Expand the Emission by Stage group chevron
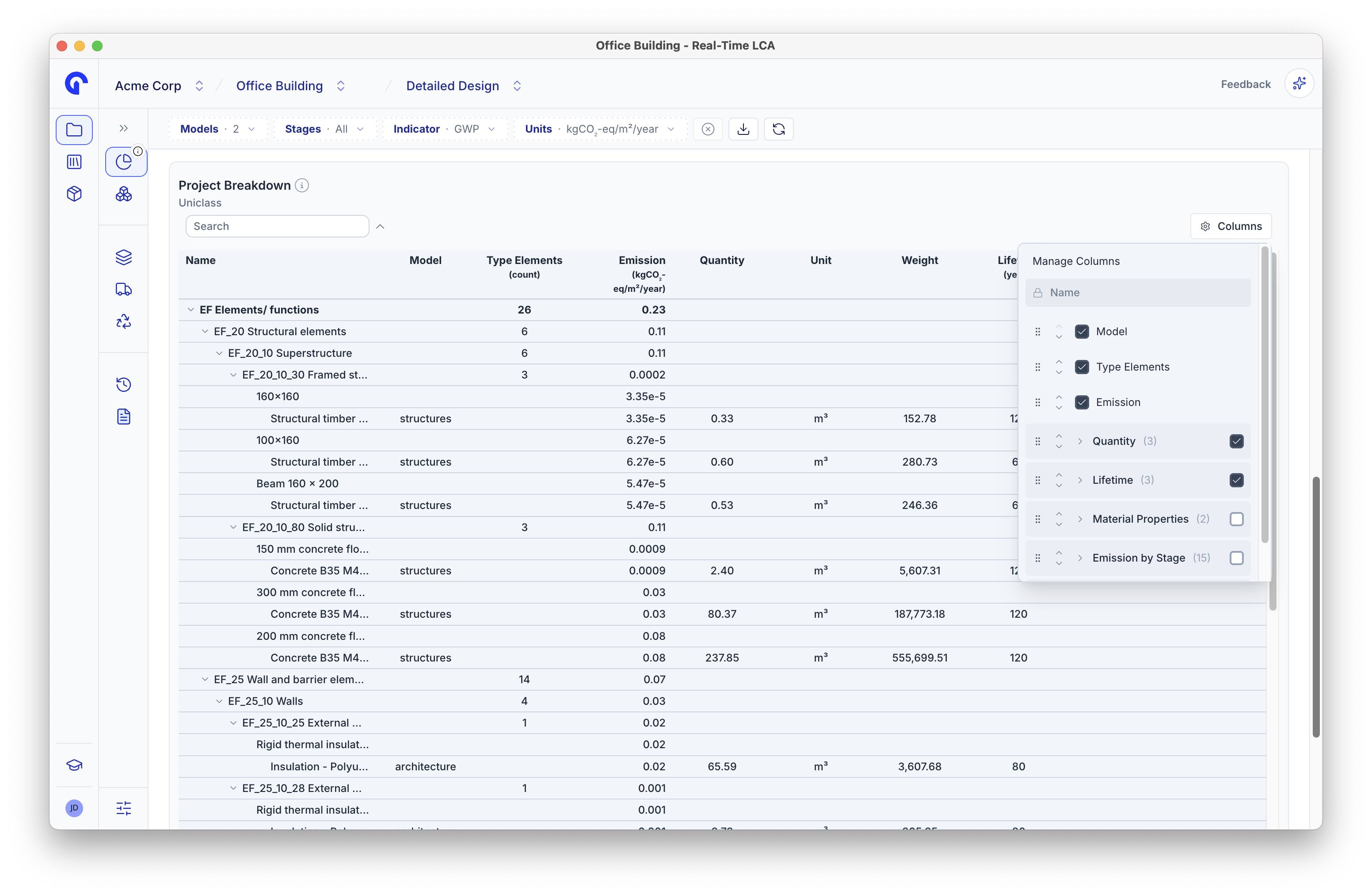 click(x=1080, y=558)
